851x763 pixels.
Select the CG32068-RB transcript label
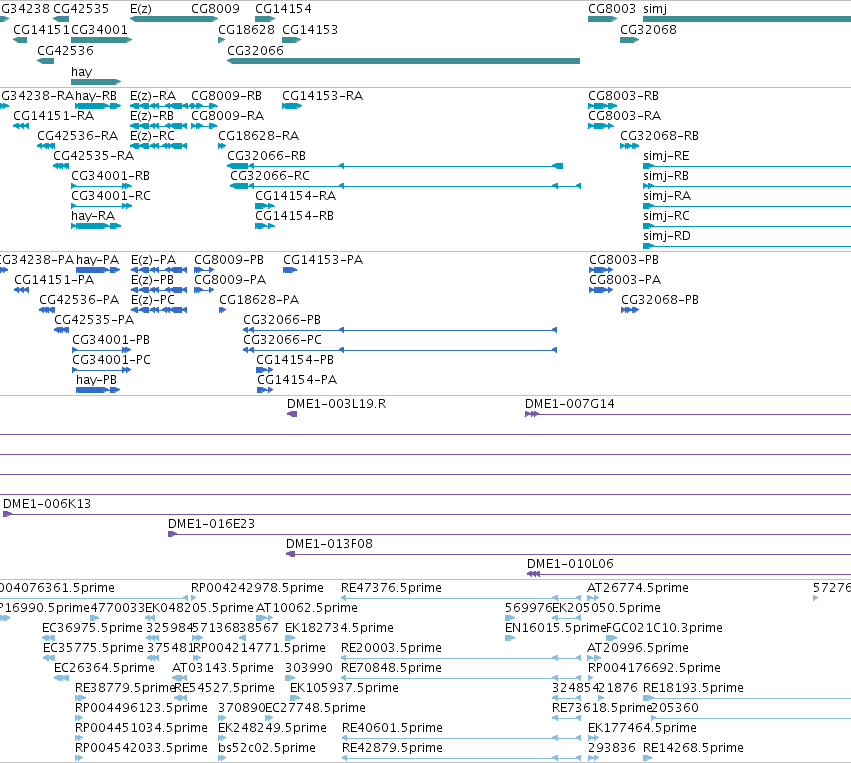coord(659,136)
